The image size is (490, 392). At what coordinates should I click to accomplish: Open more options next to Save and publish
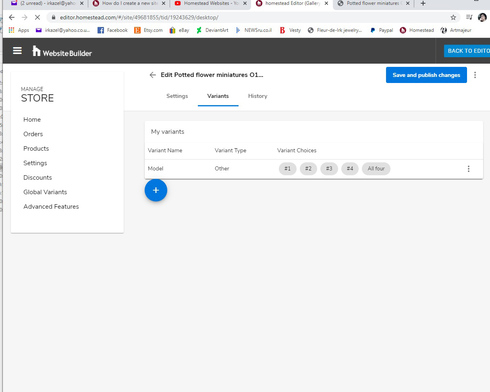475,75
